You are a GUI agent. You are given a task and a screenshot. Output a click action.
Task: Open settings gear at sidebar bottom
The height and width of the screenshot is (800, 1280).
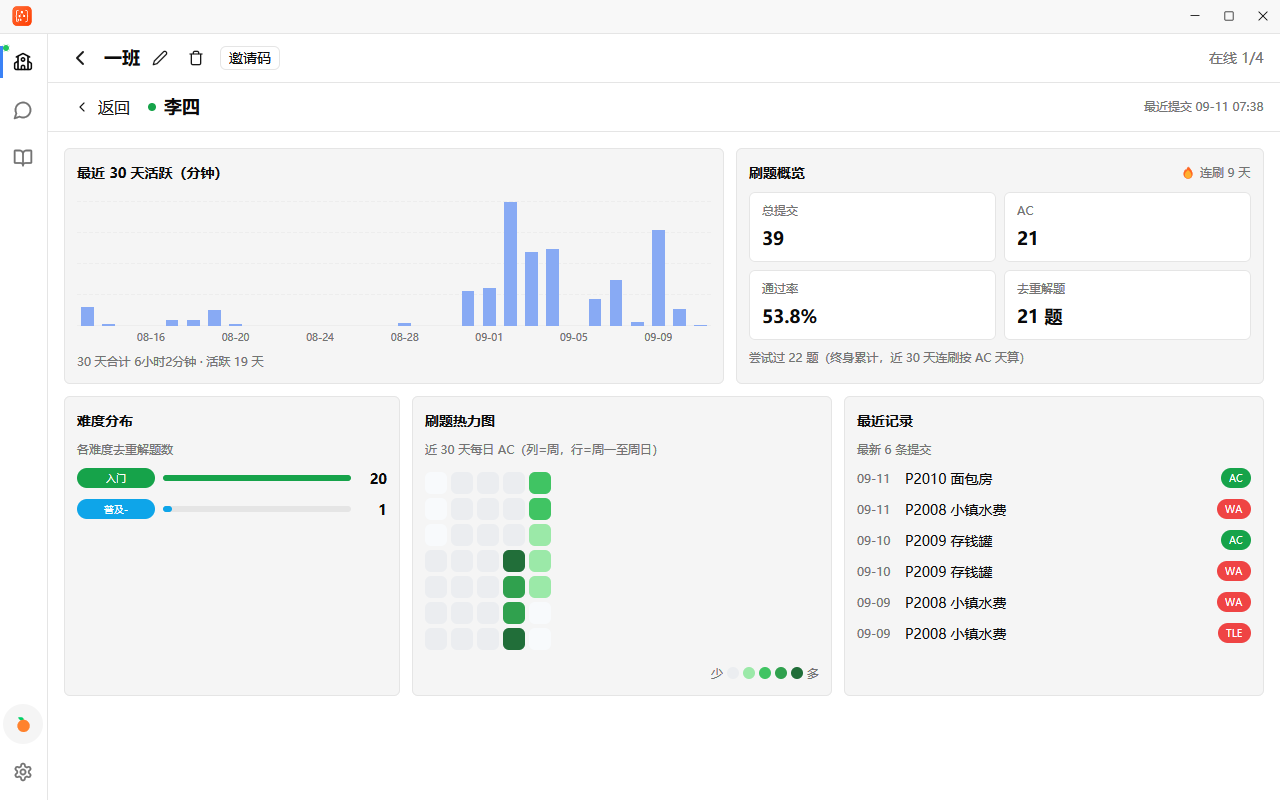coord(23,772)
